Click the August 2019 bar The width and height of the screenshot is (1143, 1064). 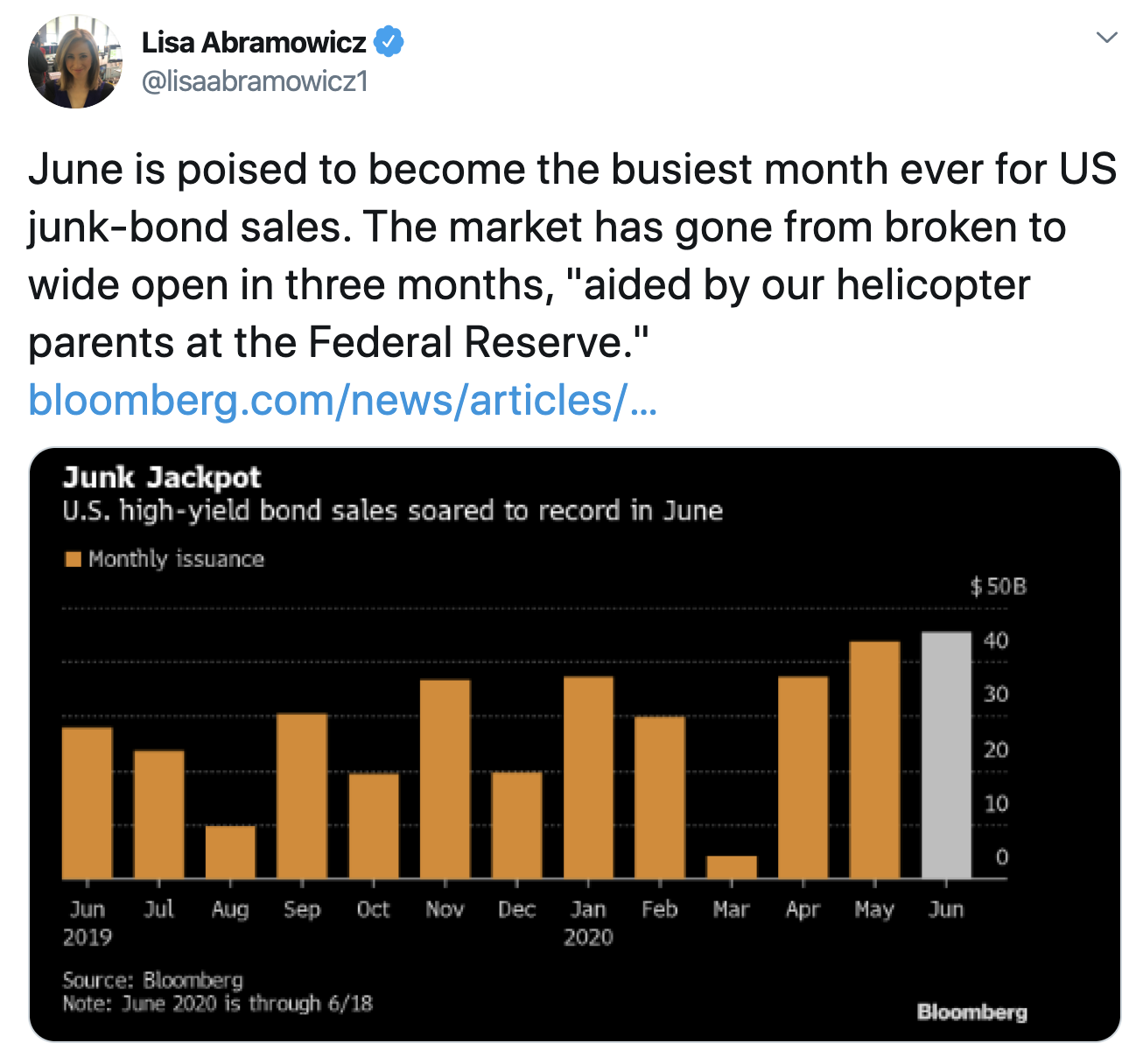[230, 851]
